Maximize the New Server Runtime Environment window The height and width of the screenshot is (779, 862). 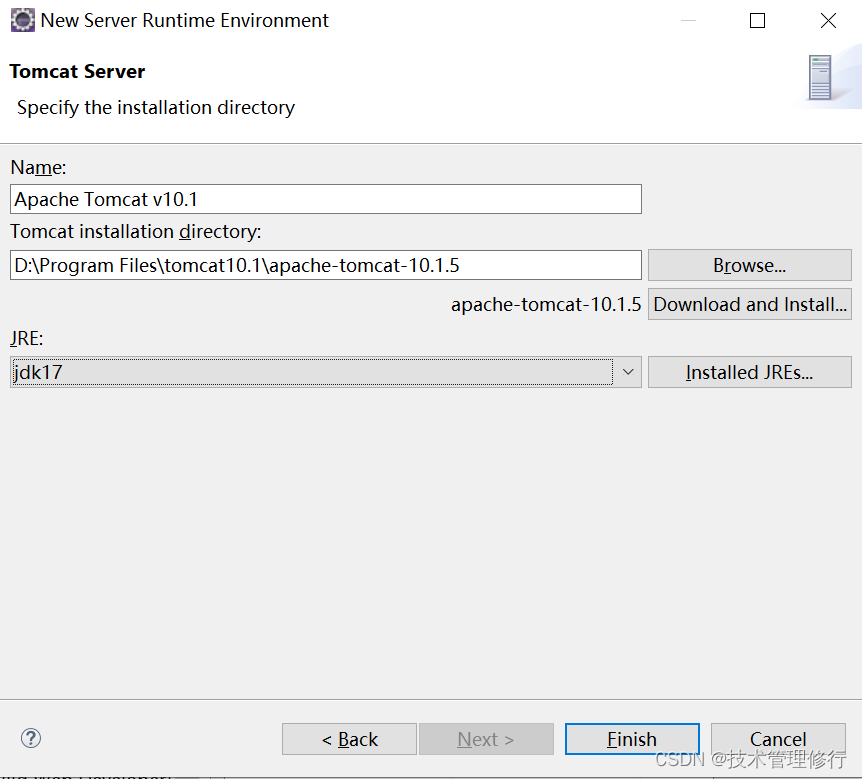pyautogui.click(x=758, y=21)
